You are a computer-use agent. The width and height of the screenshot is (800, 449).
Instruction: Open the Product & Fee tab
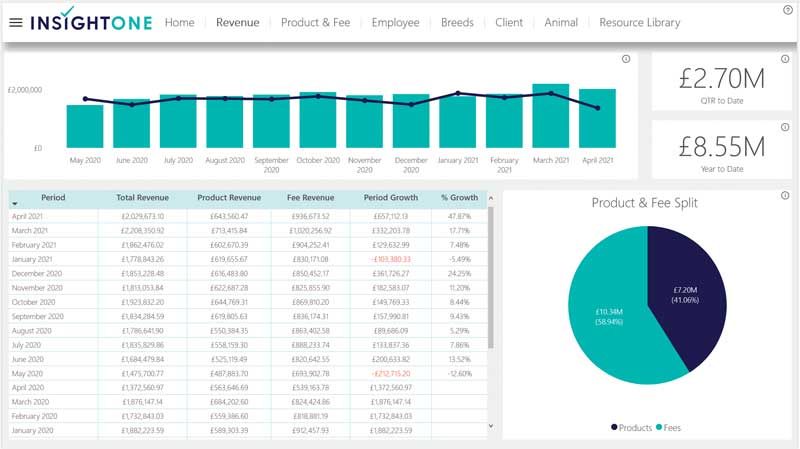(315, 22)
